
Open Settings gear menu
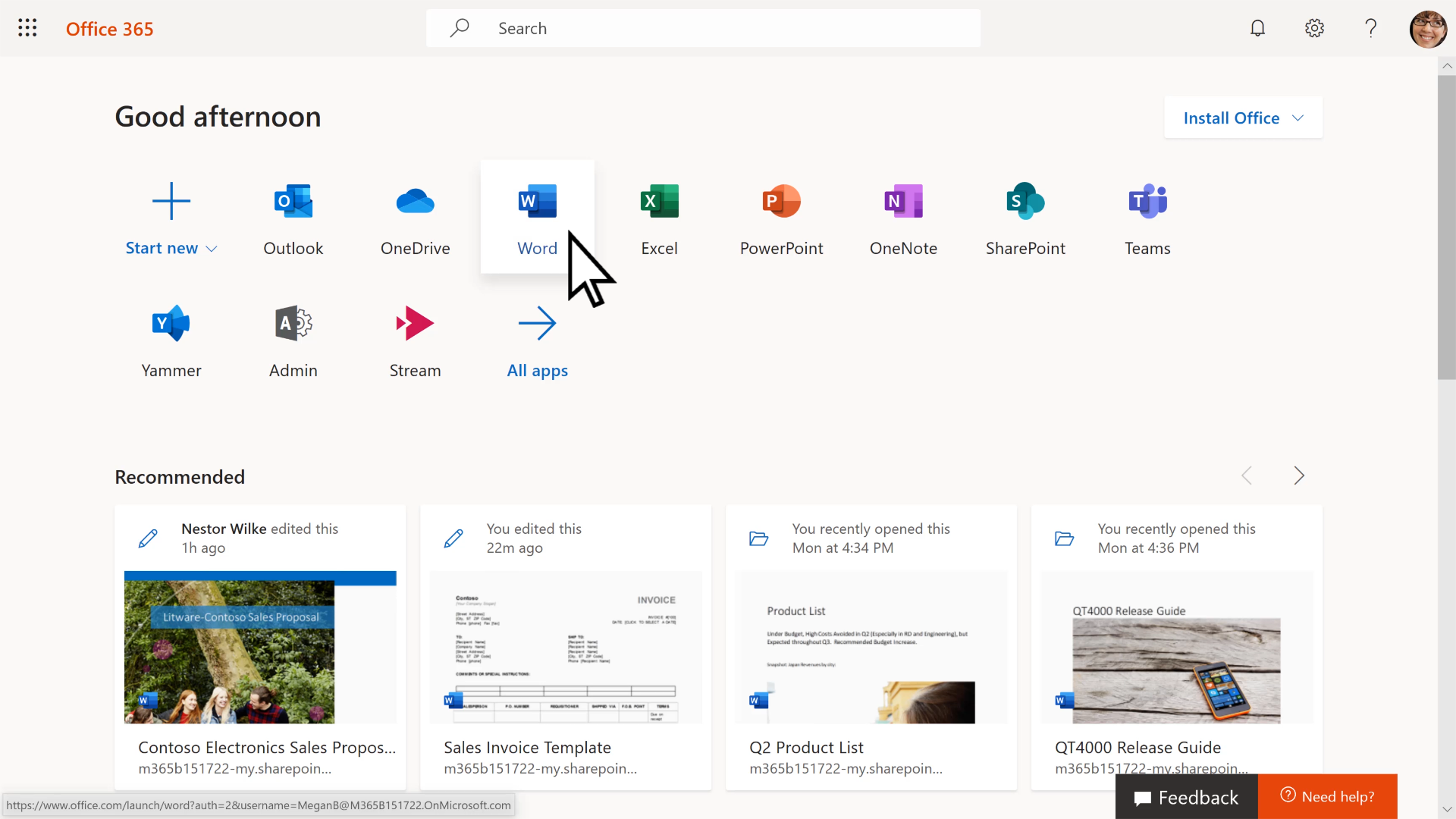coord(1314,28)
